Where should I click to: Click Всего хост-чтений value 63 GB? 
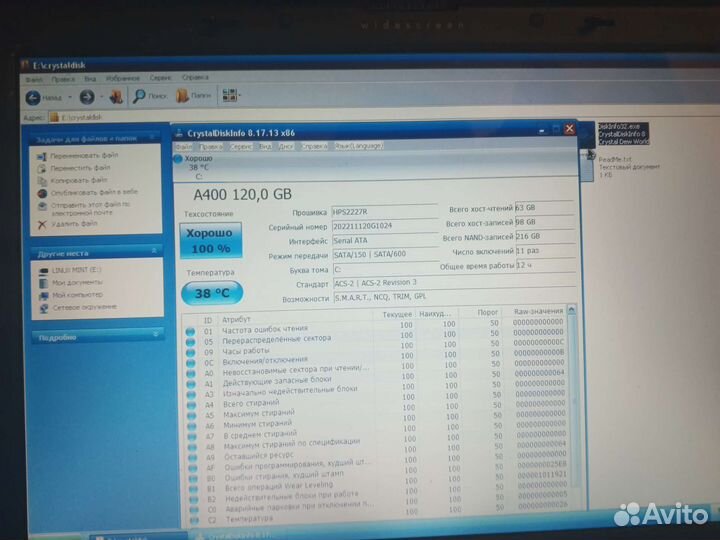(x=544, y=208)
